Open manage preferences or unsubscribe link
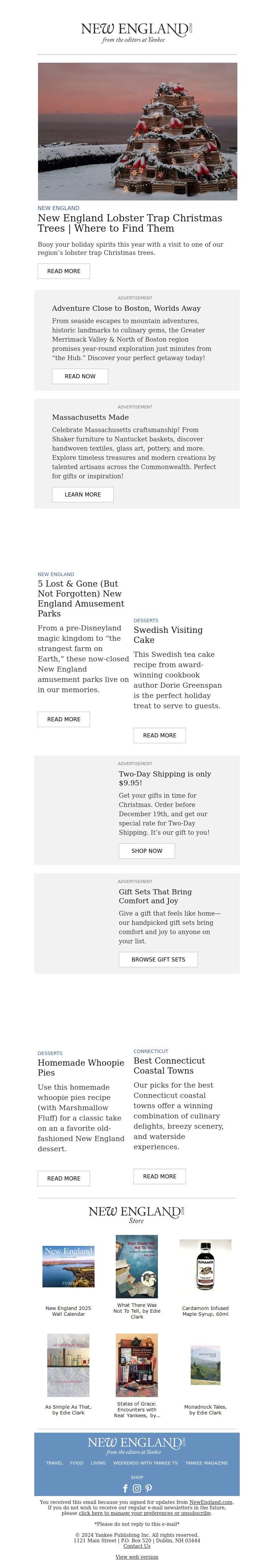This screenshot has height=1568, width=274. (144, 1512)
